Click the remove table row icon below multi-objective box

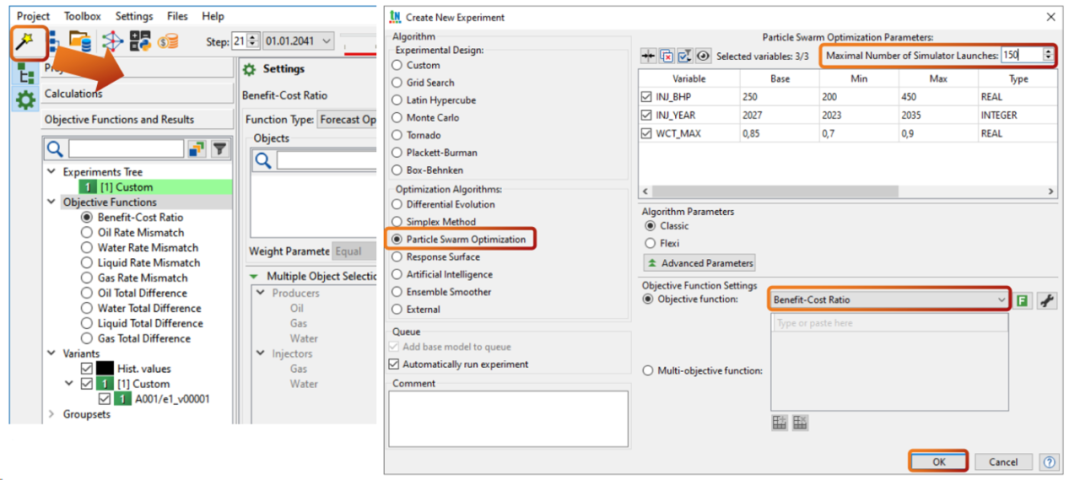tap(799, 423)
